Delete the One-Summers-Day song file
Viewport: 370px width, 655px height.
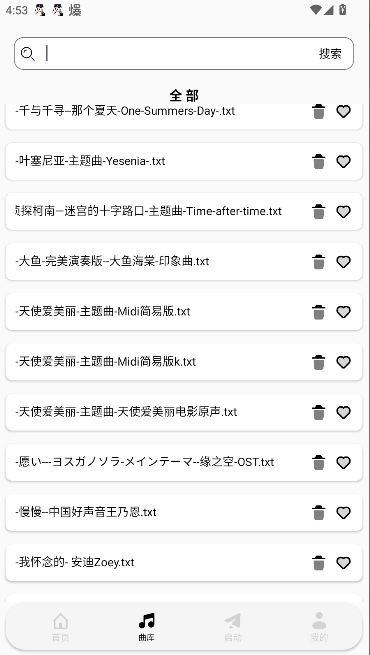click(319, 112)
